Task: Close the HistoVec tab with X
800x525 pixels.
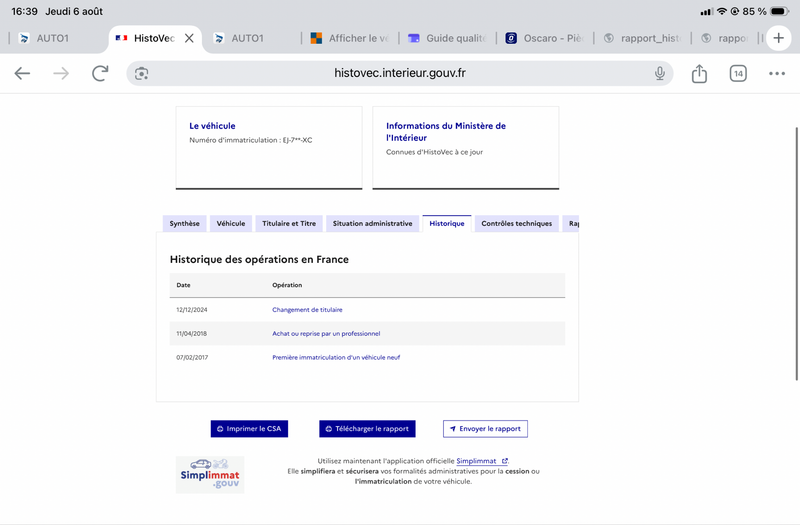Action: pos(189,38)
